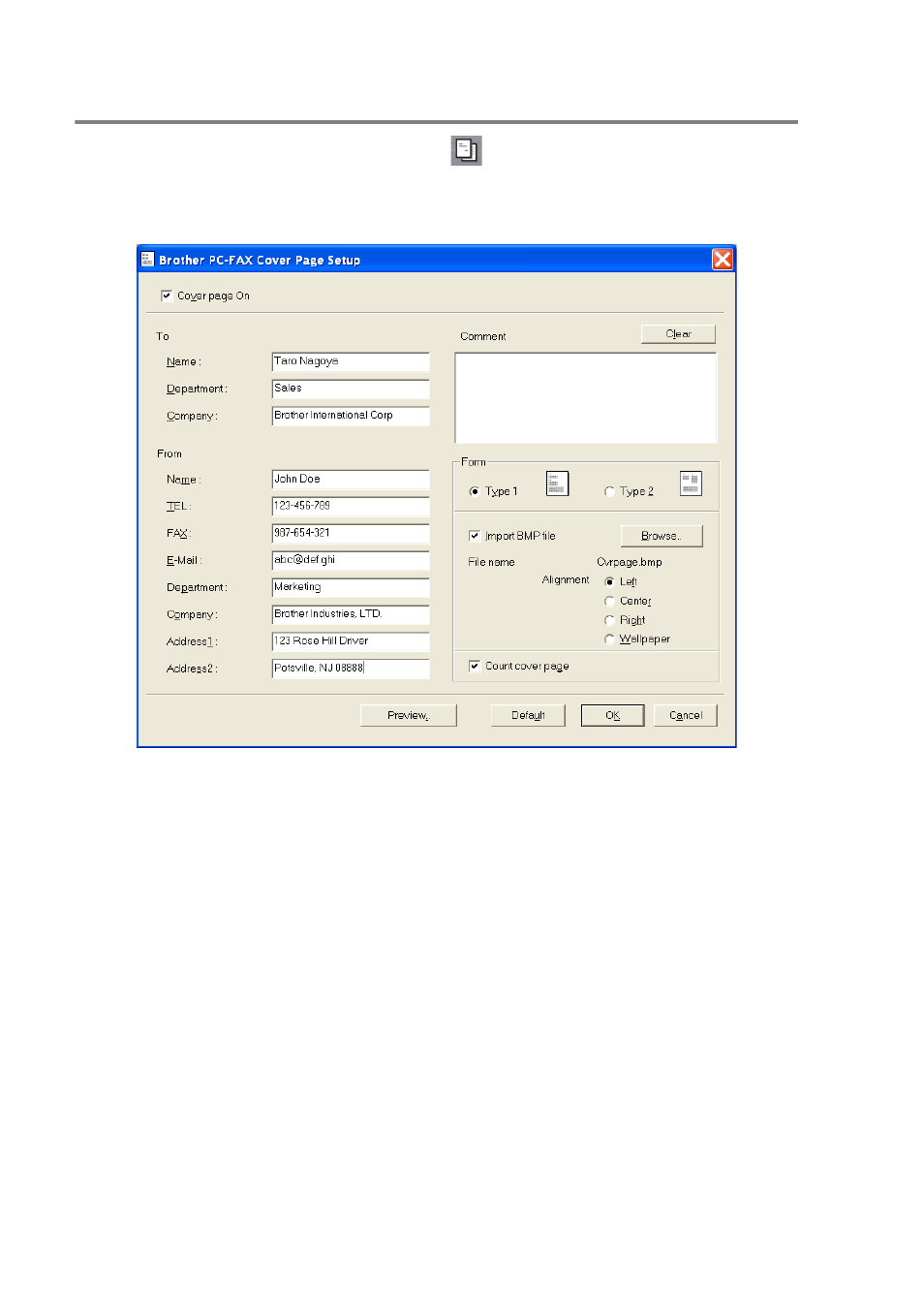924x1309 pixels.
Task: Click the Cvrpage.bmp file name text
Action: pos(630,562)
